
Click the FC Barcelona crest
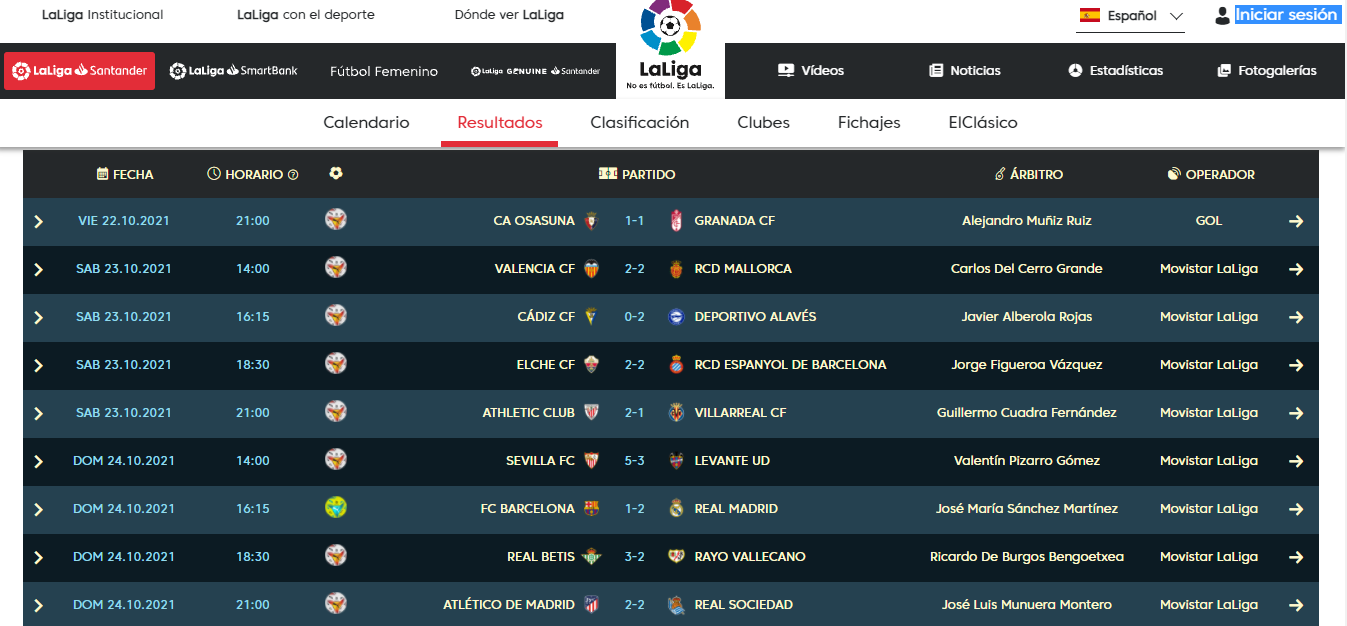click(592, 509)
